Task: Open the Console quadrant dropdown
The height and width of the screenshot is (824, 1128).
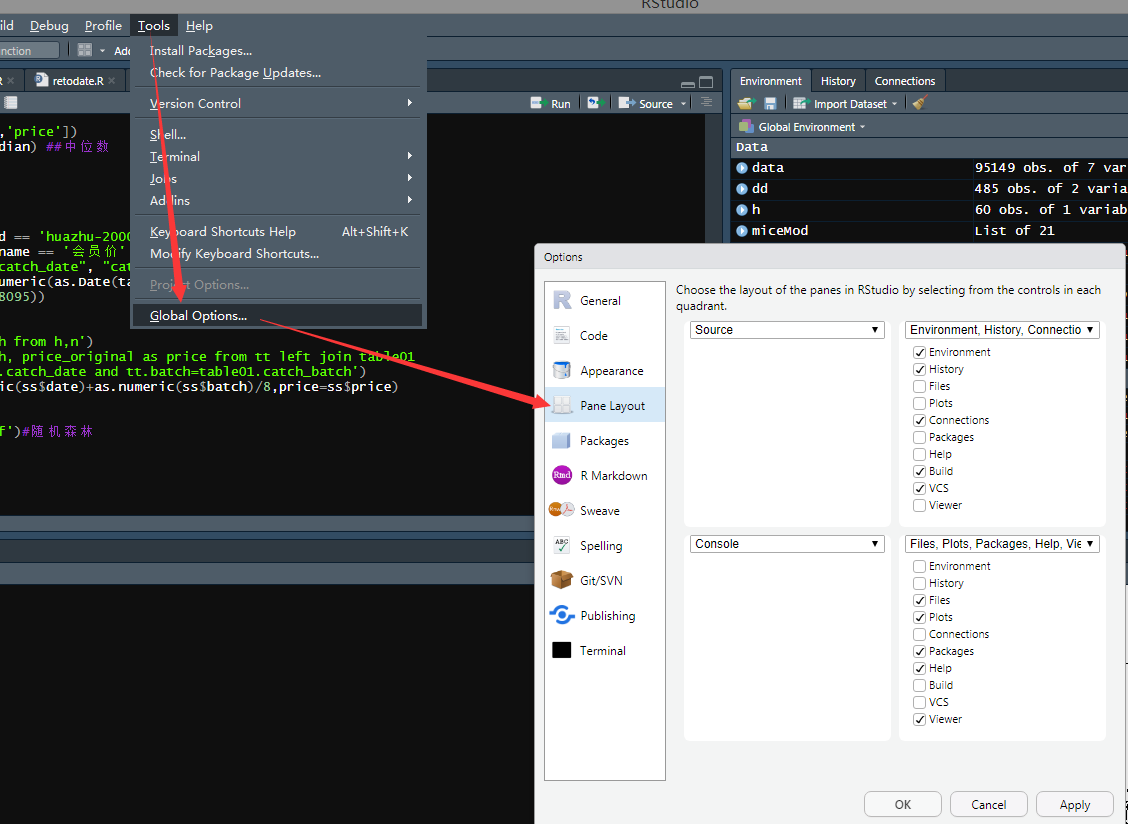Action: click(x=787, y=544)
